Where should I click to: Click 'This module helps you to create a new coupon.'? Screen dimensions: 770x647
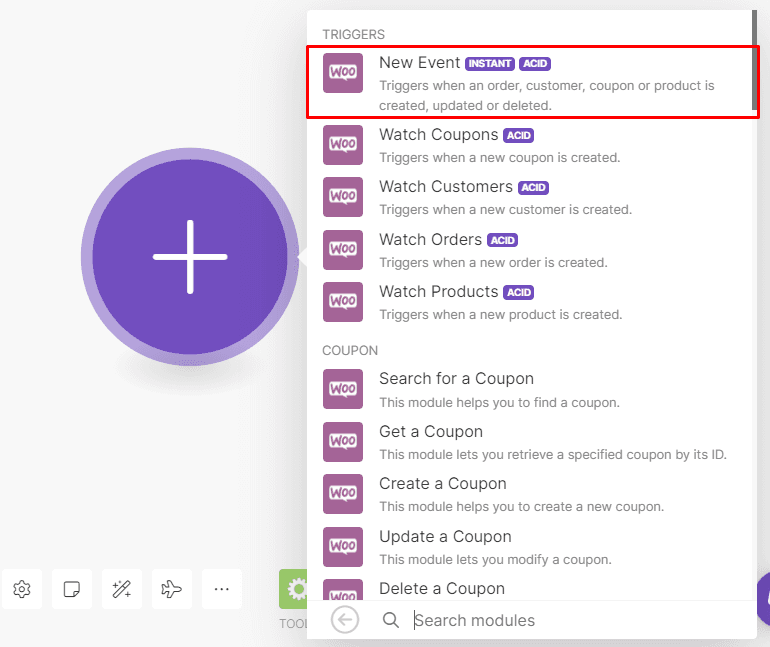tap(522, 507)
